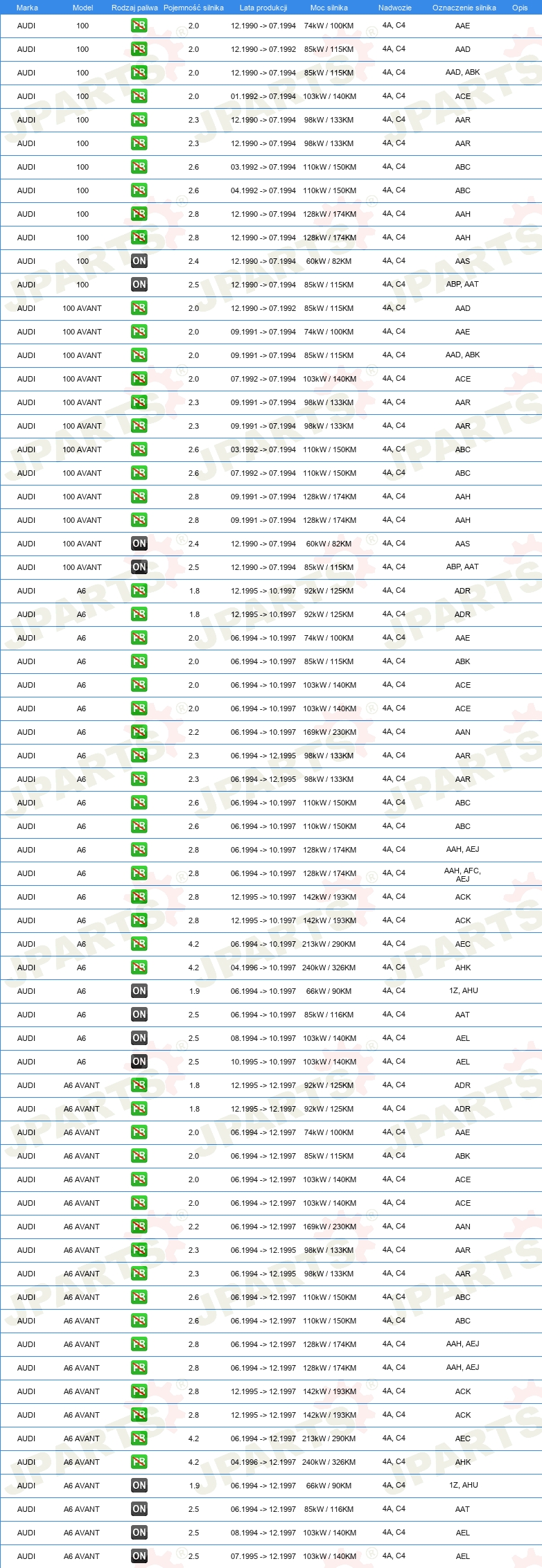Click petrol icon in A6 Avant 4.2 AEC row
The width and height of the screenshot is (542, 1568).
tap(139, 1438)
